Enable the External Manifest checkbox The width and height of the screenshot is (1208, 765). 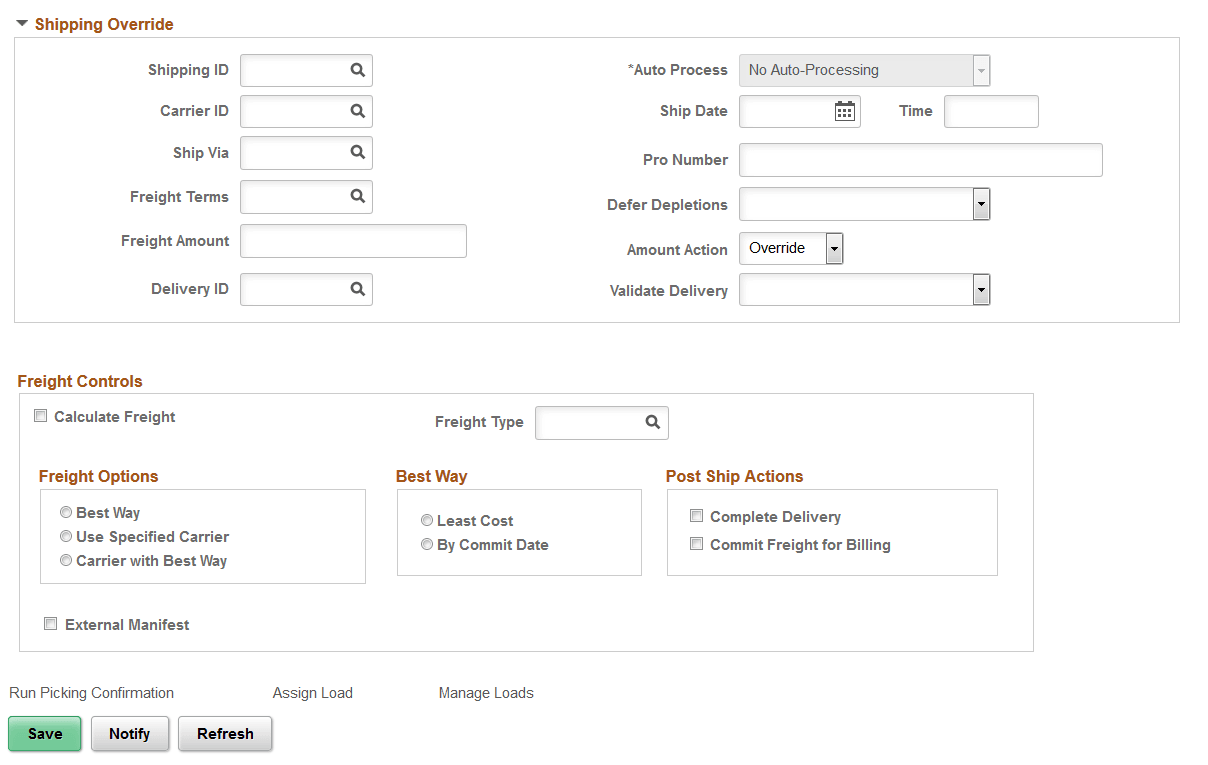[50, 623]
